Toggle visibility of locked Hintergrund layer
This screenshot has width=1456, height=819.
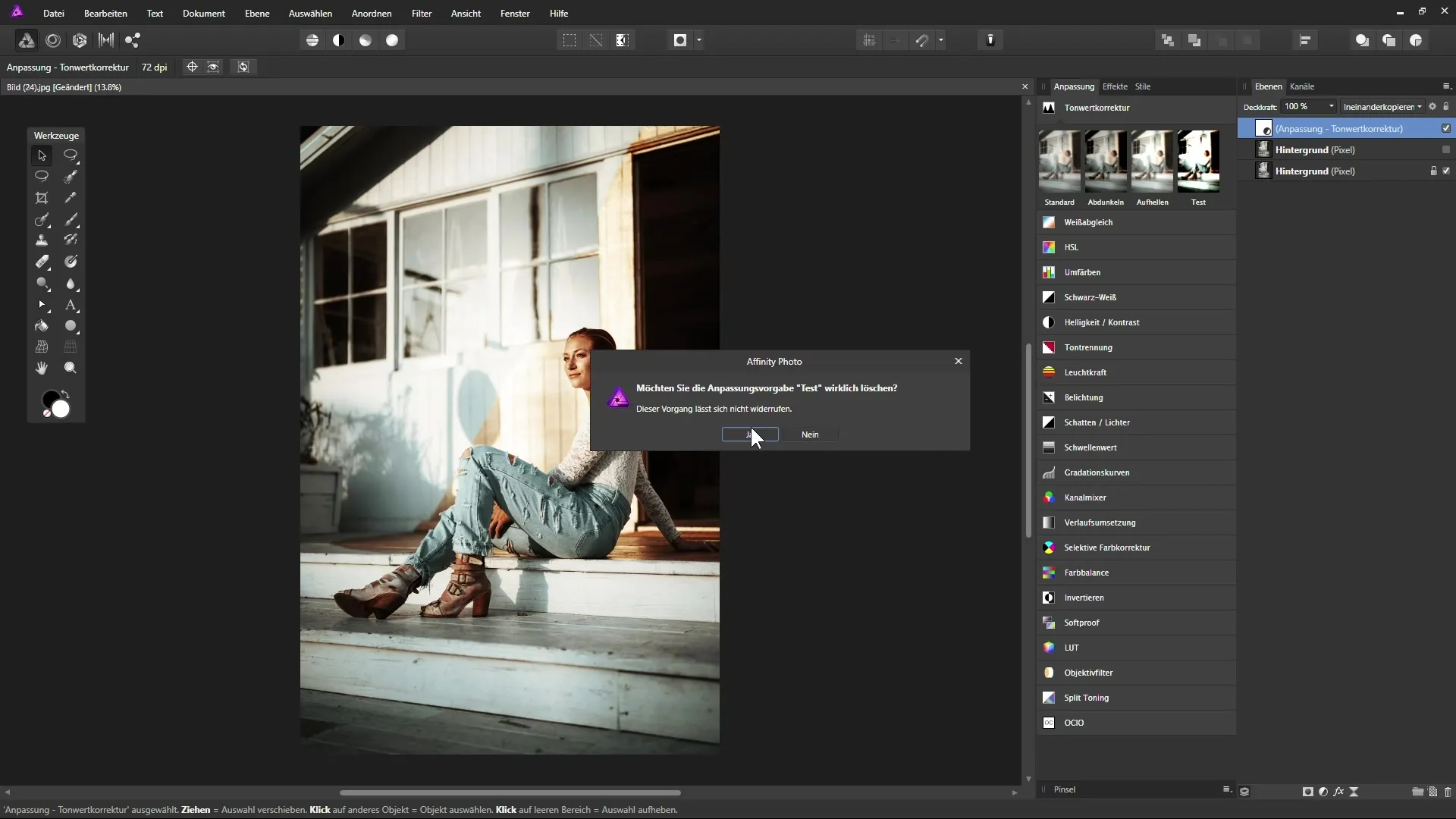pyautogui.click(x=1446, y=171)
